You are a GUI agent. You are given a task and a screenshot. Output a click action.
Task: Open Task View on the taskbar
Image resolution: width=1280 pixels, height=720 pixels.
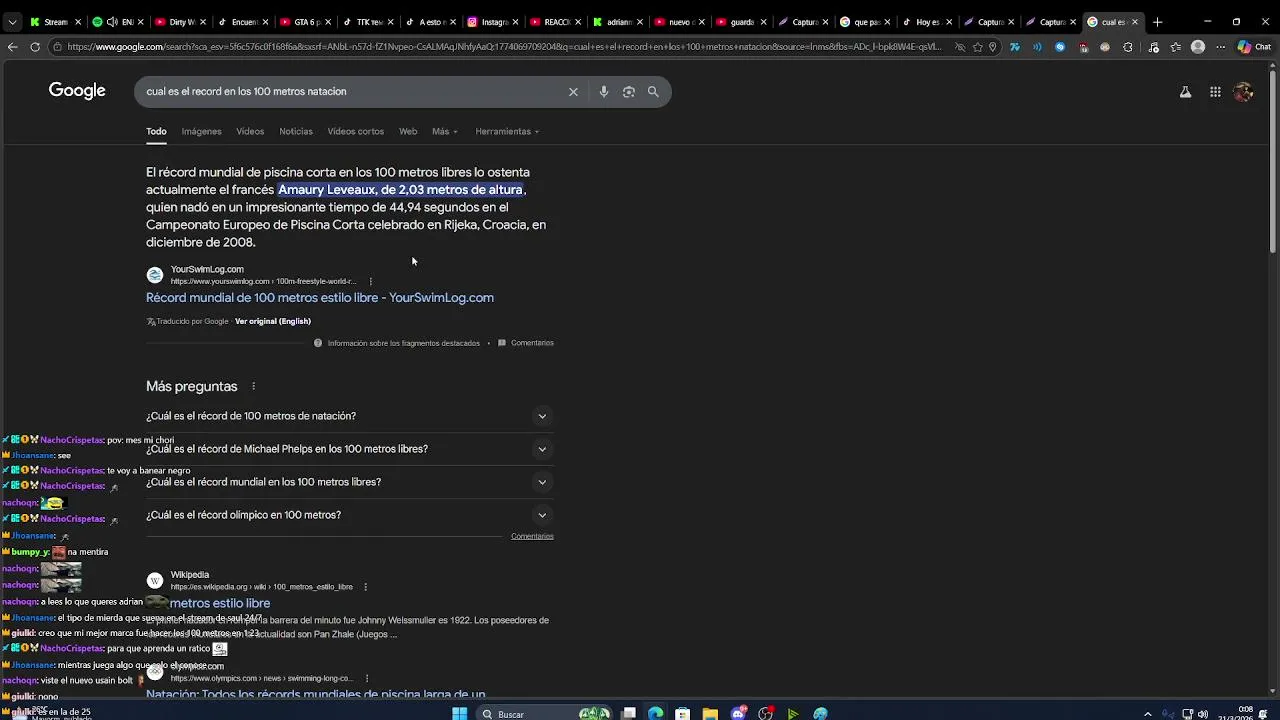click(x=628, y=713)
